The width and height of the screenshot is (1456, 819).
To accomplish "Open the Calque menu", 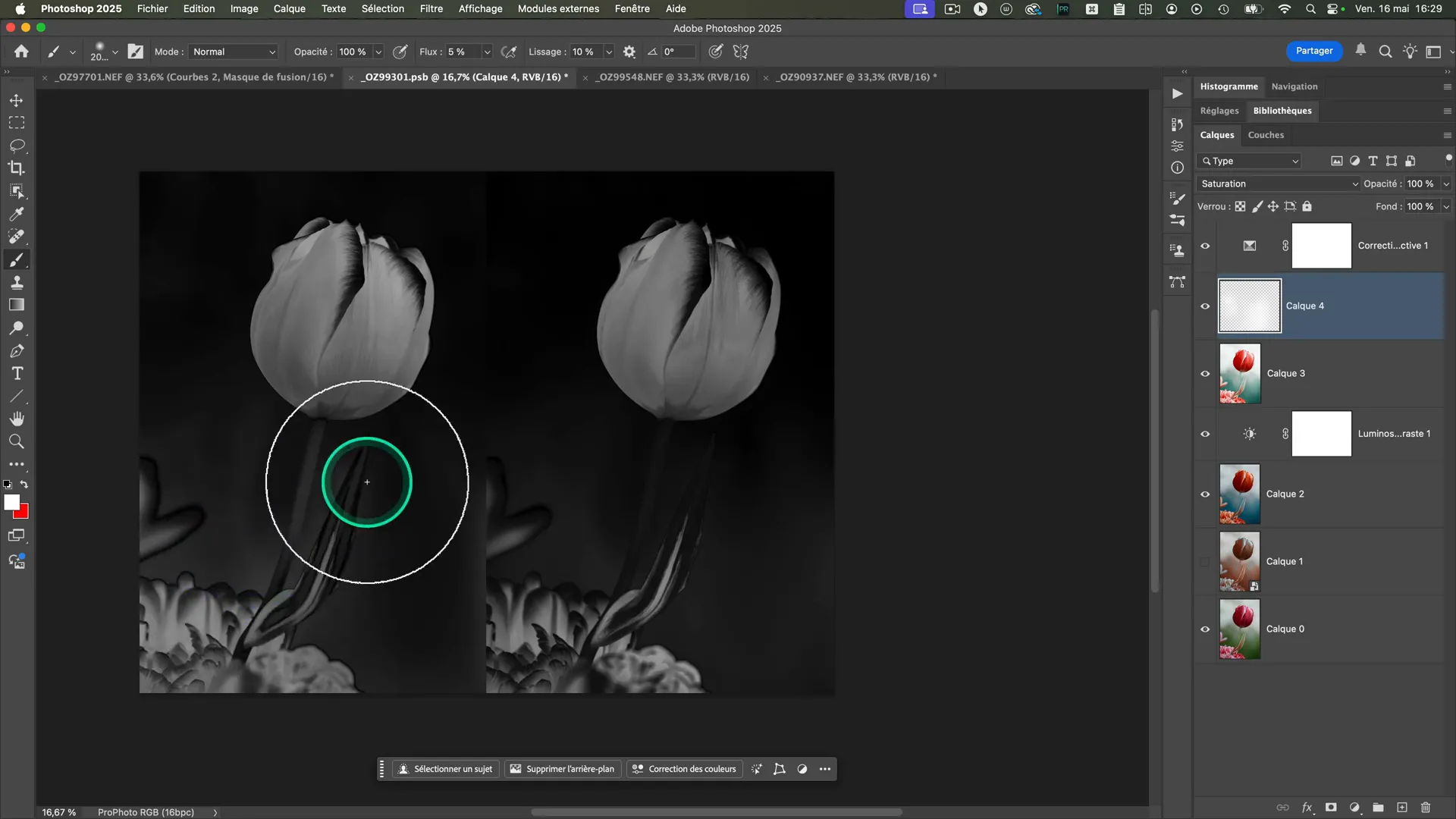I will (289, 8).
